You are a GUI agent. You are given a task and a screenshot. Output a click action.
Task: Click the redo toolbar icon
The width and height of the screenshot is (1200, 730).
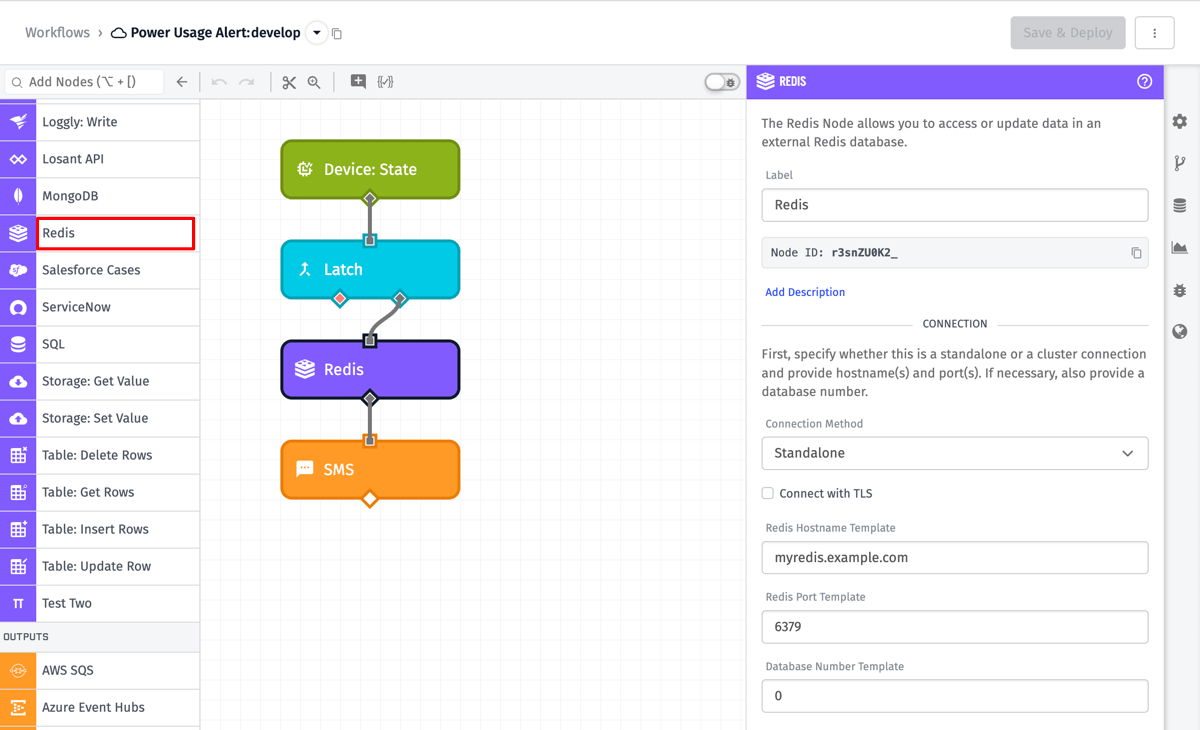tap(247, 82)
